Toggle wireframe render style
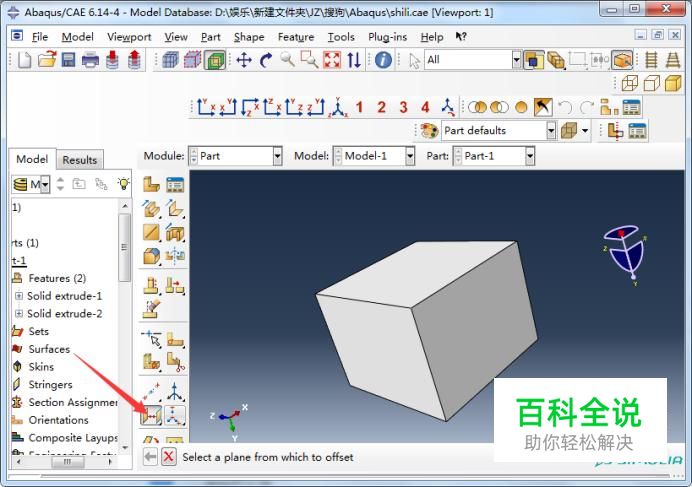Screen dimensions: 692x487 (630, 83)
